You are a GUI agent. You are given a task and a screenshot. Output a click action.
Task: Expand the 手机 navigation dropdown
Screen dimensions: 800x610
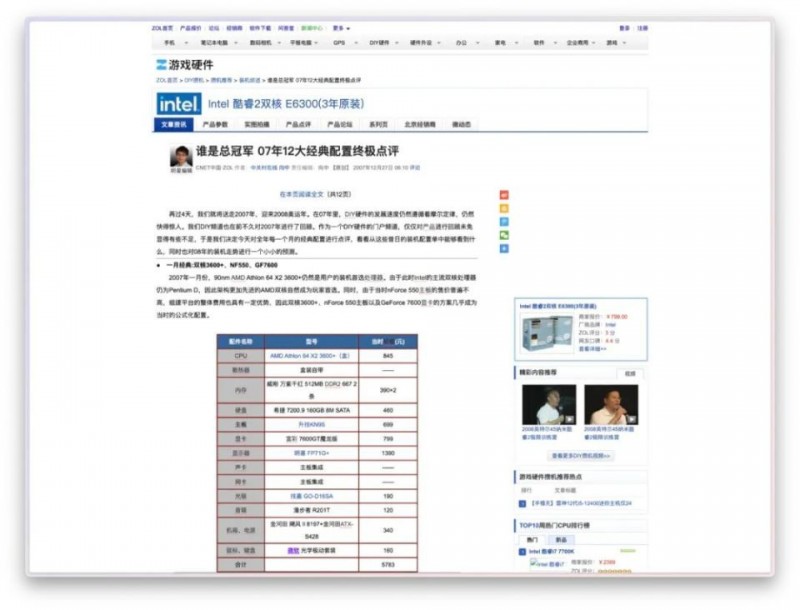coord(170,41)
